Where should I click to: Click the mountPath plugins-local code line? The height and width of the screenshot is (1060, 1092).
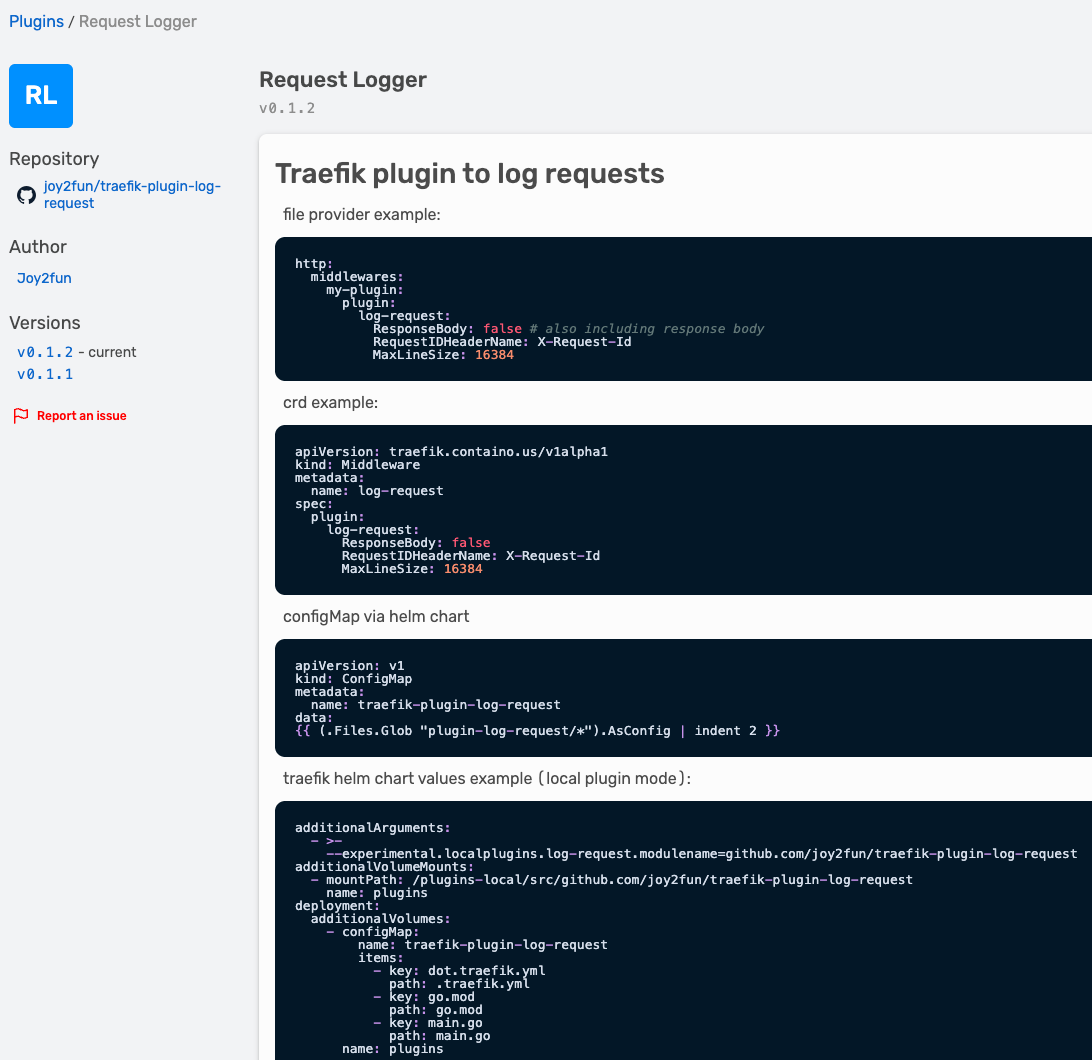click(x=611, y=880)
